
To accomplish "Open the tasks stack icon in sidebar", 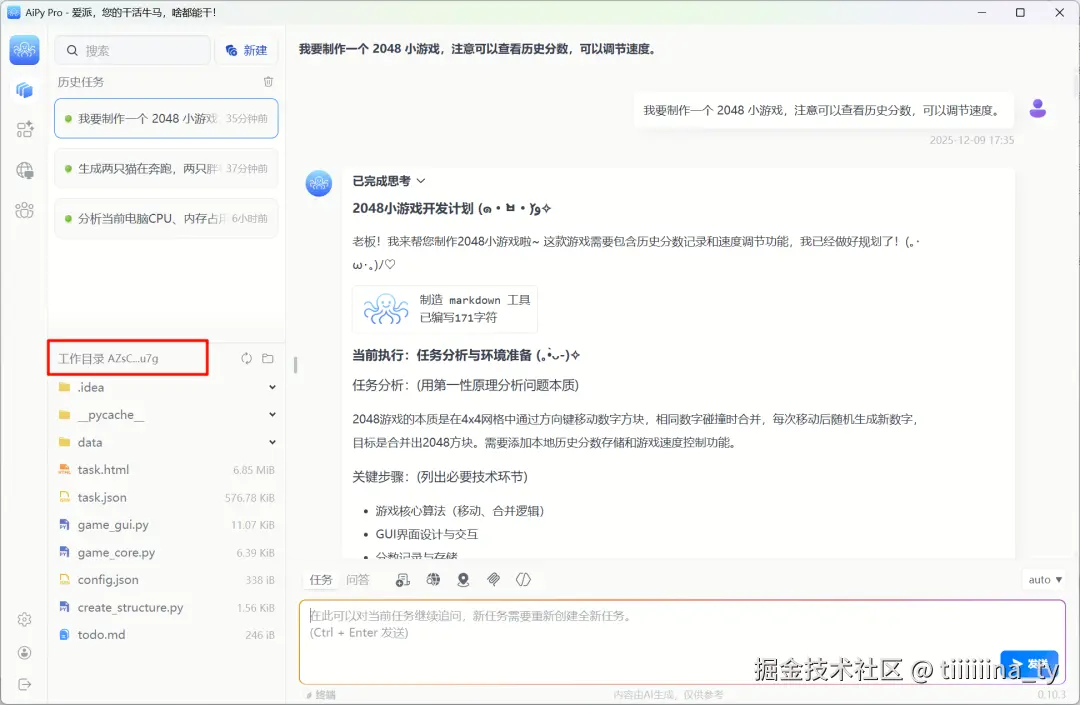I will pyautogui.click(x=24, y=90).
